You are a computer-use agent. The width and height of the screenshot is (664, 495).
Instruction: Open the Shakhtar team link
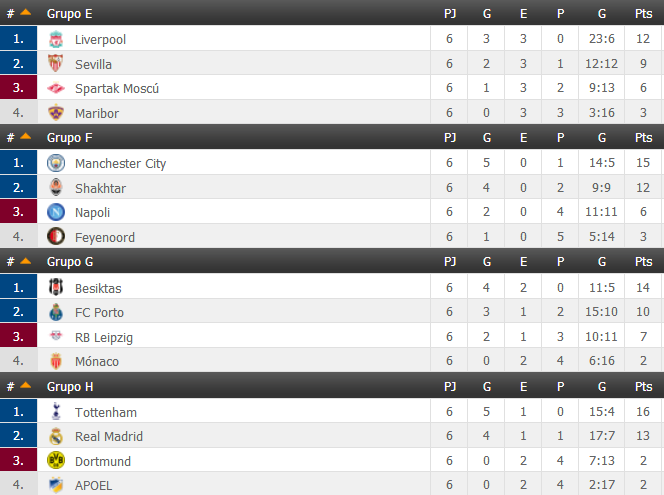(x=100, y=188)
